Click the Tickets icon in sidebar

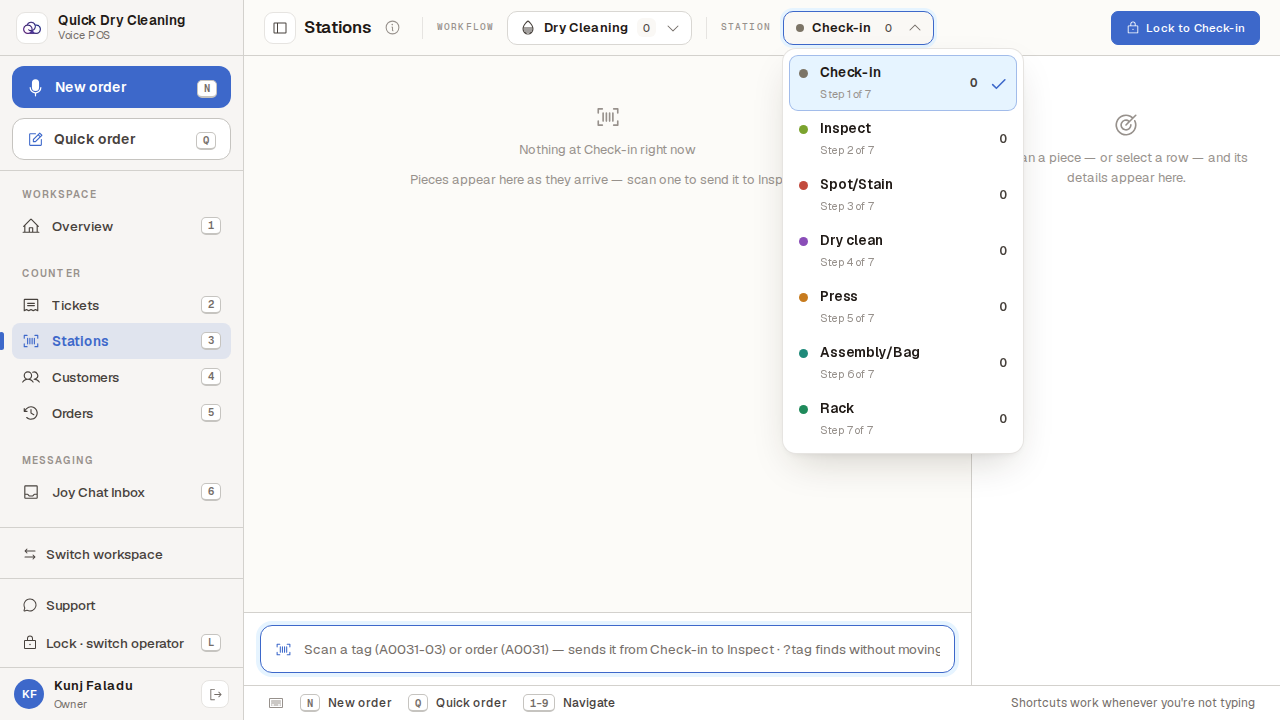(x=31, y=305)
